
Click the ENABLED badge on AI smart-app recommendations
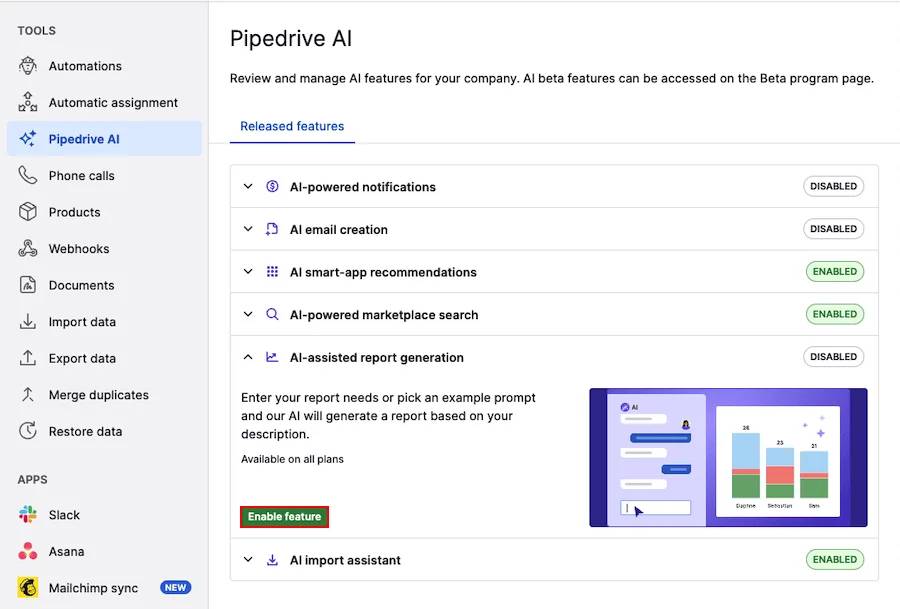pyautogui.click(x=834, y=271)
